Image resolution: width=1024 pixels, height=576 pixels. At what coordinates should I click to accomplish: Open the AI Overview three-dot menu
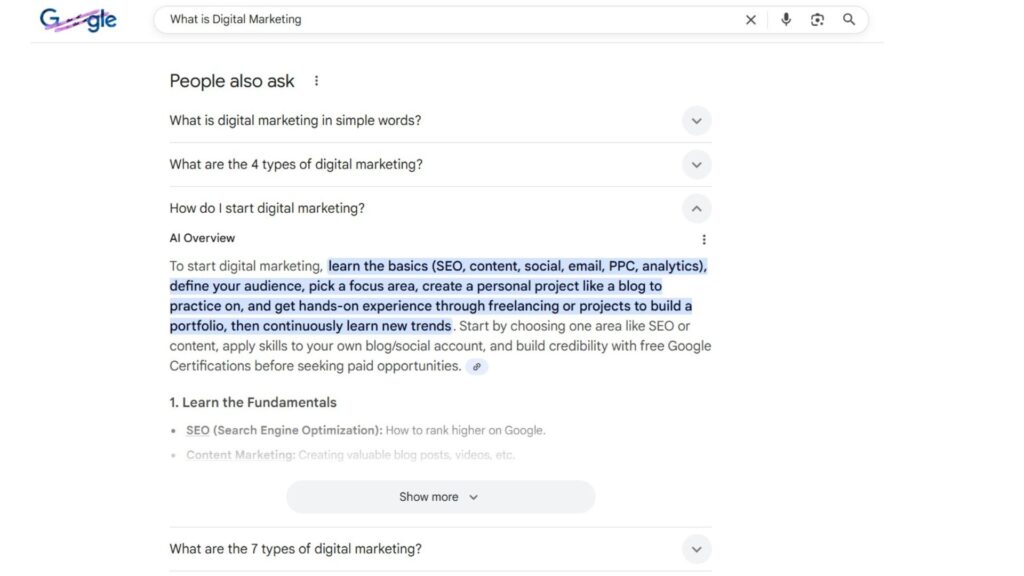(x=704, y=239)
